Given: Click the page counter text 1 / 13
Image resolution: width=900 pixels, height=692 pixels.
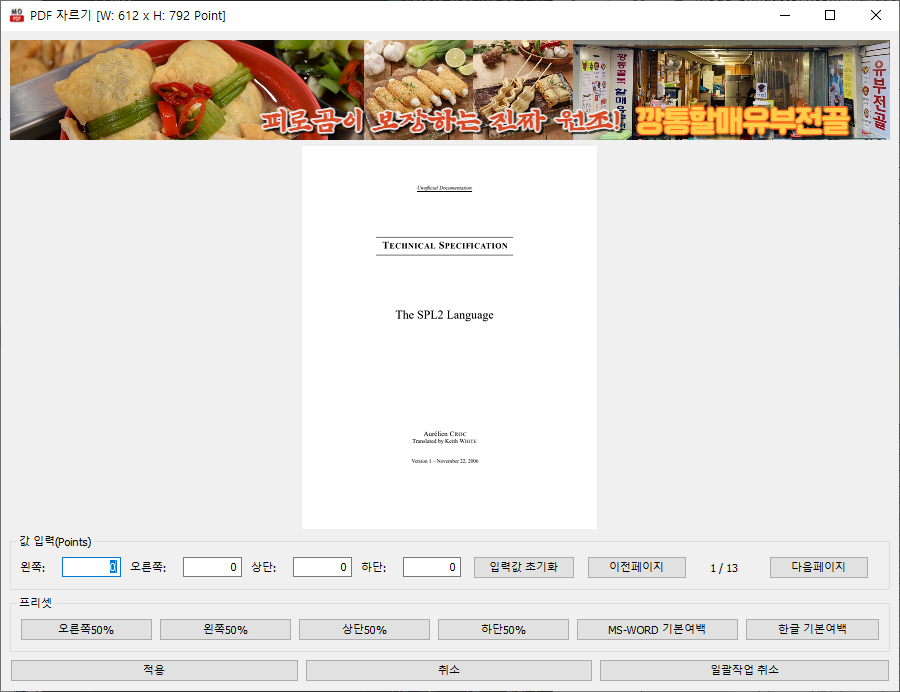Looking at the screenshot, I should (724, 568).
